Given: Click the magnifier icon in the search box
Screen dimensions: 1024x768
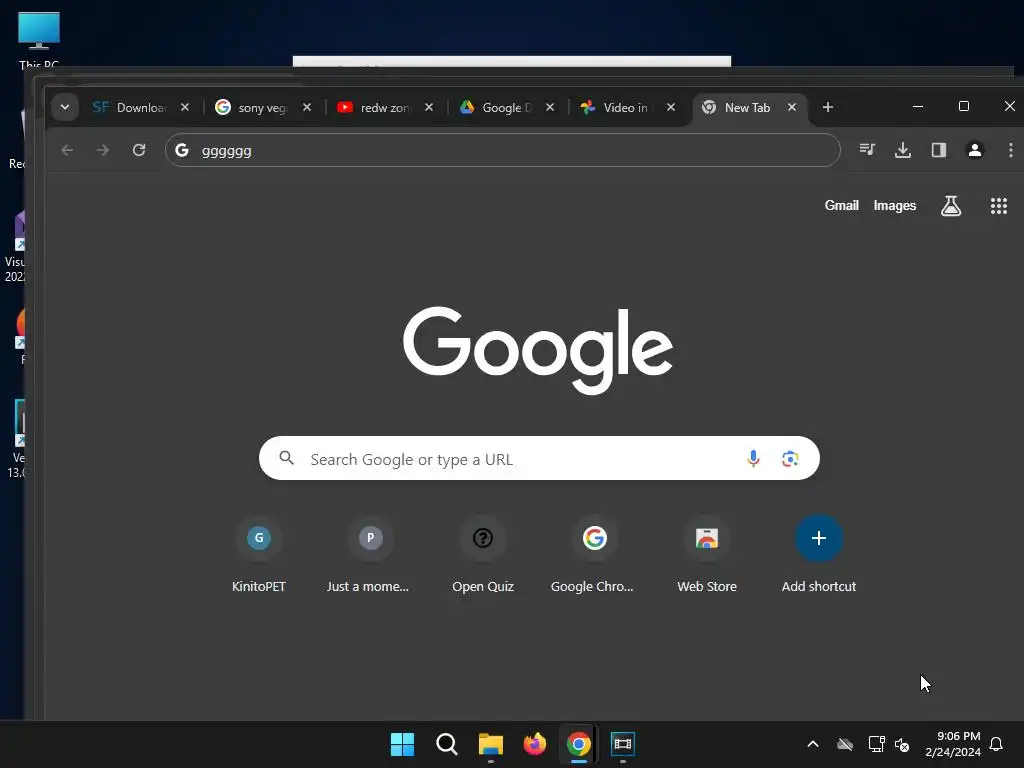Looking at the screenshot, I should click(x=286, y=458).
